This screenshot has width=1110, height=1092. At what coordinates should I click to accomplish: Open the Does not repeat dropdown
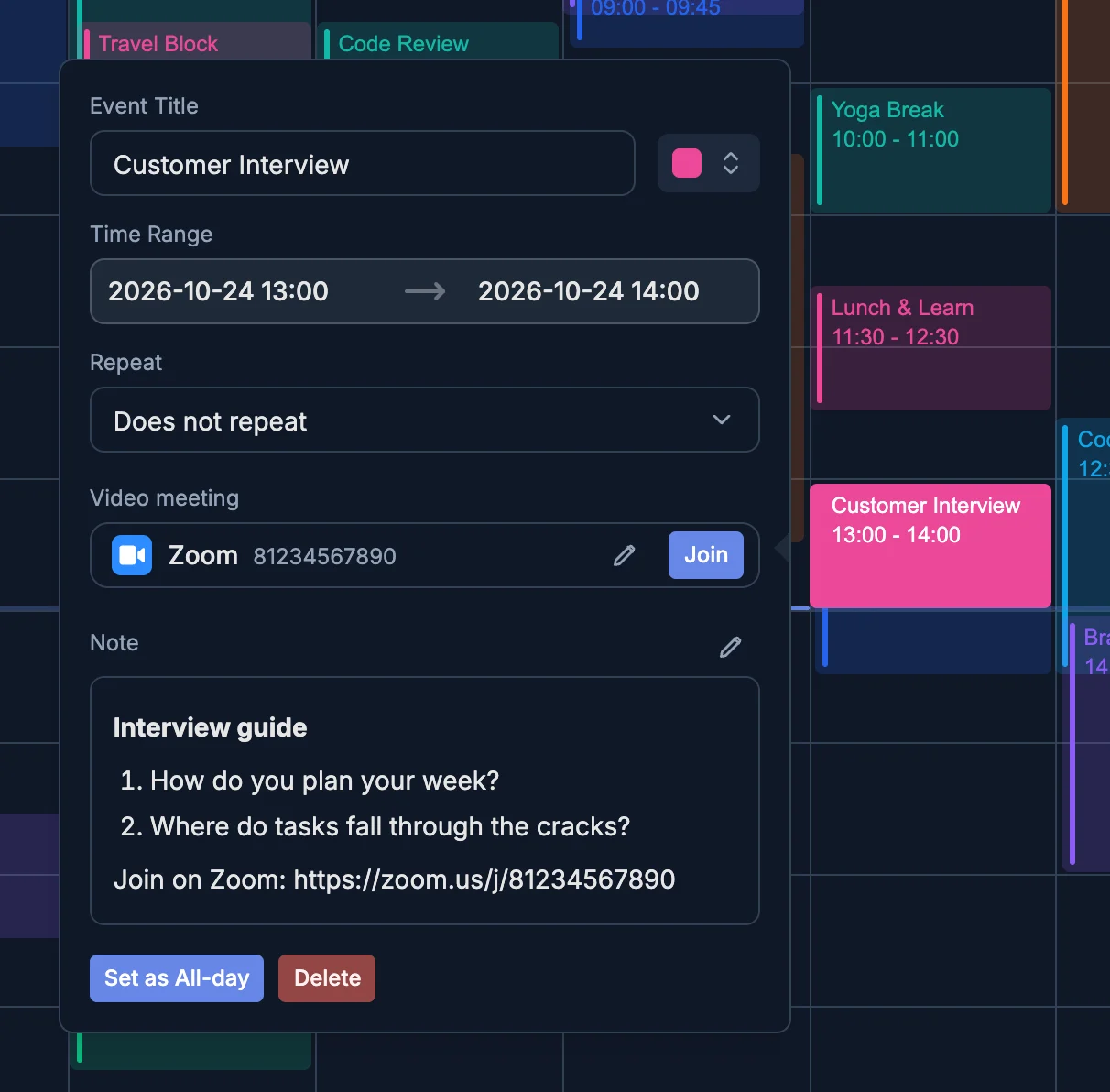point(425,420)
